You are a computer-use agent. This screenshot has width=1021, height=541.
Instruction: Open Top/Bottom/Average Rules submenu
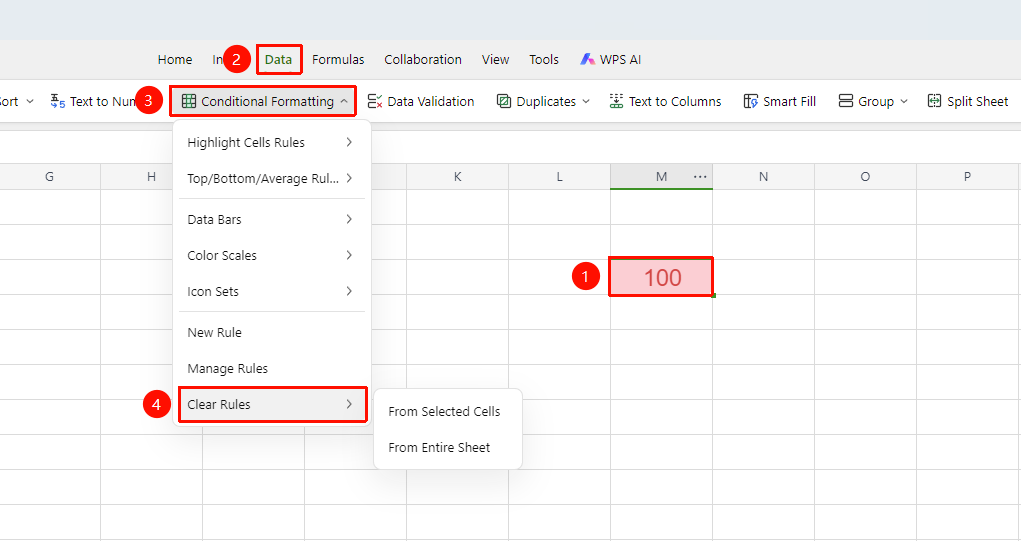[271, 178]
